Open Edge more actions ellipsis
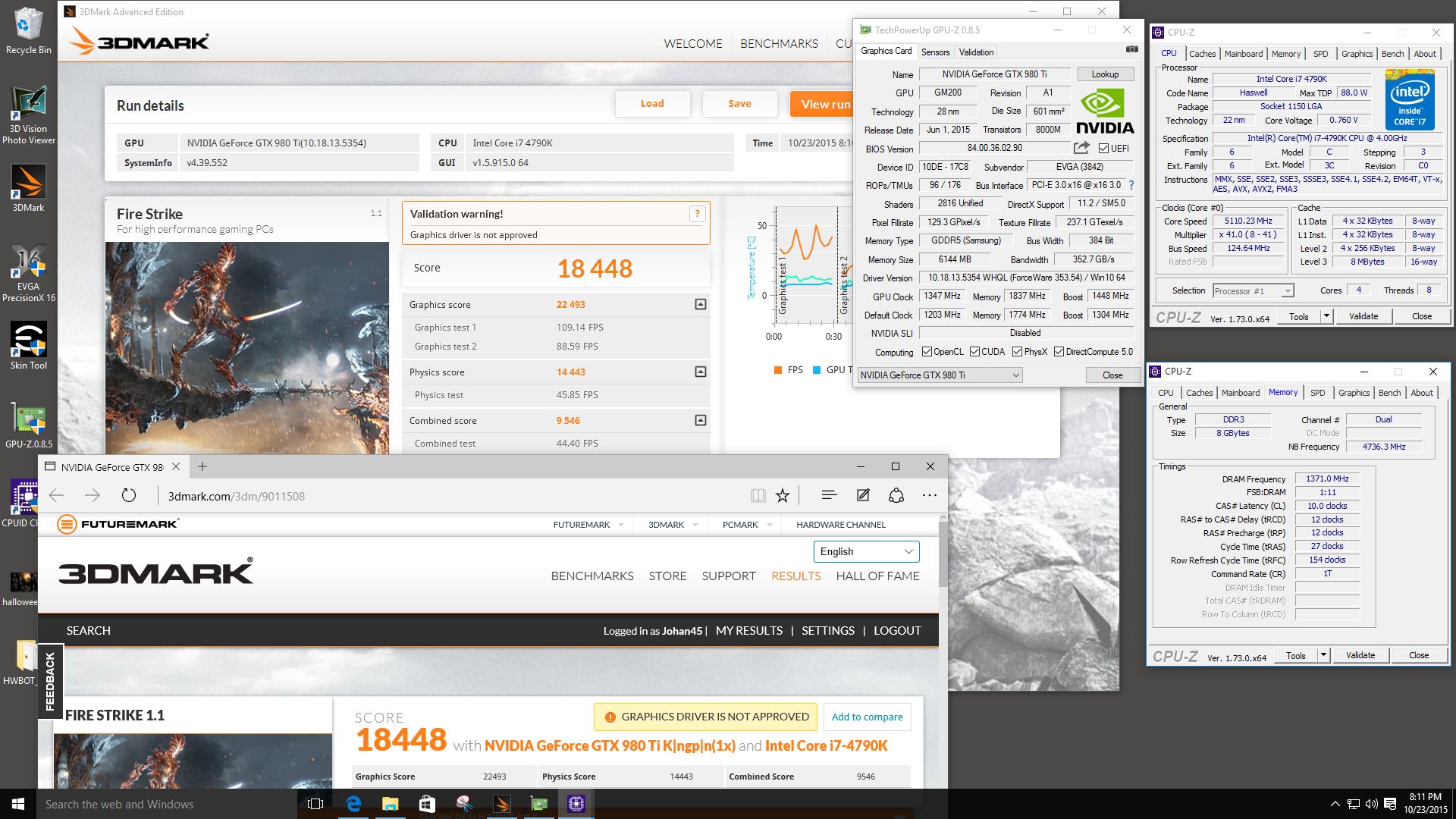 pyautogui.click(x=930, y=495)
